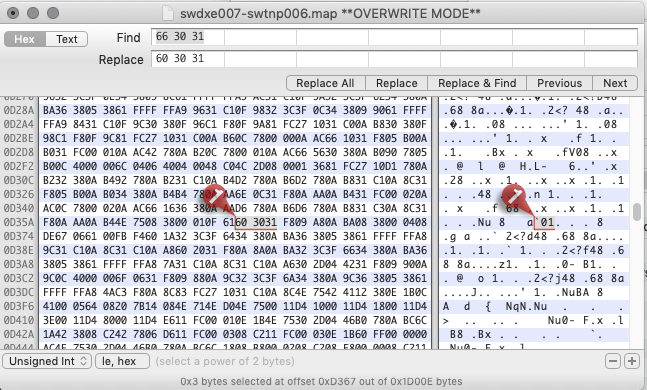Click hex word BA36 in row 0D28A
Screen dimensions: 647x390
coord(55,110)
